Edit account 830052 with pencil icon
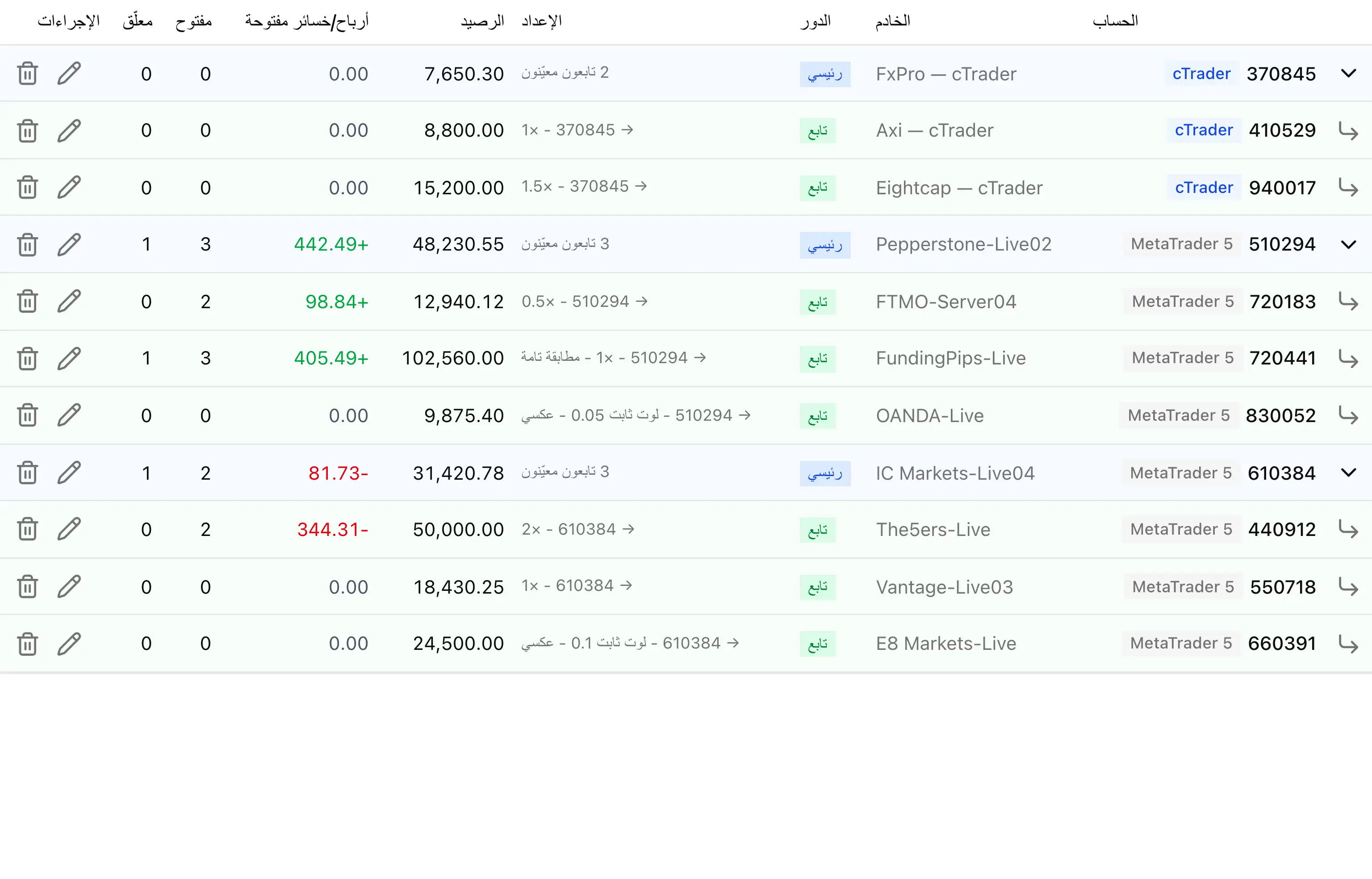Image resolution: width=1372 pixels, height=879 pixels. point(69,415)
